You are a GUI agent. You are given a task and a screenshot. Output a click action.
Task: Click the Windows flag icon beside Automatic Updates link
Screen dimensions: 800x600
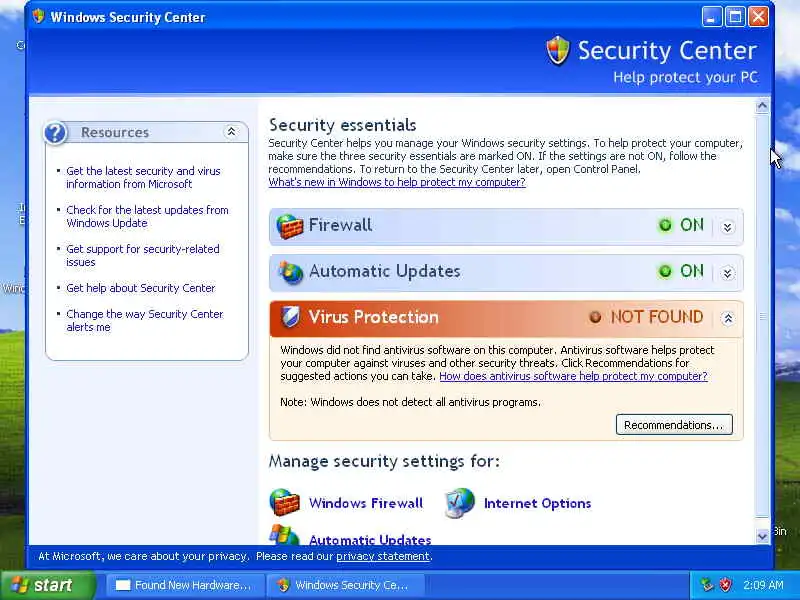coord(284,534)
